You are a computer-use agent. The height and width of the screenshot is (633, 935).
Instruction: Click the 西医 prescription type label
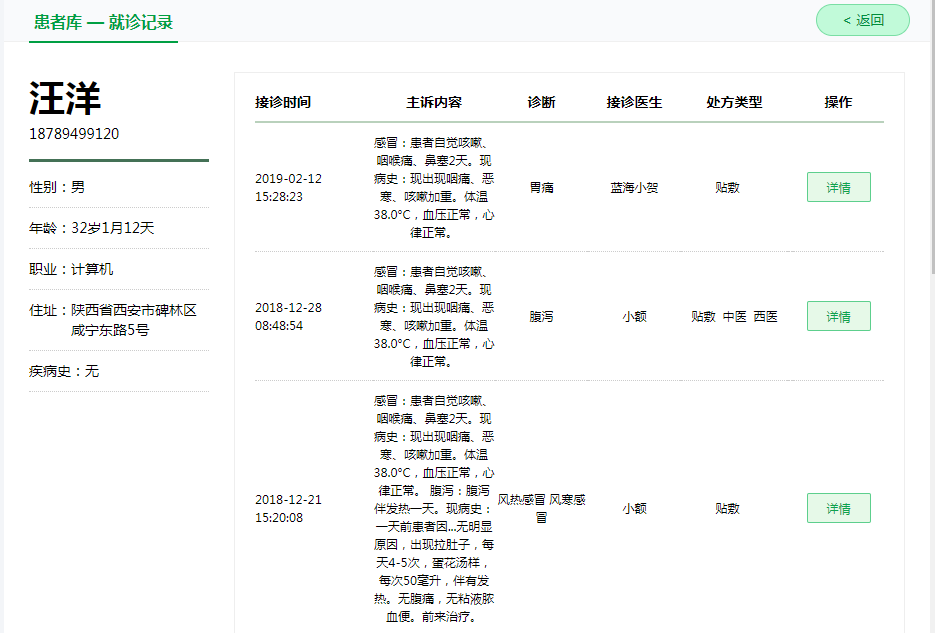point(765,316)
